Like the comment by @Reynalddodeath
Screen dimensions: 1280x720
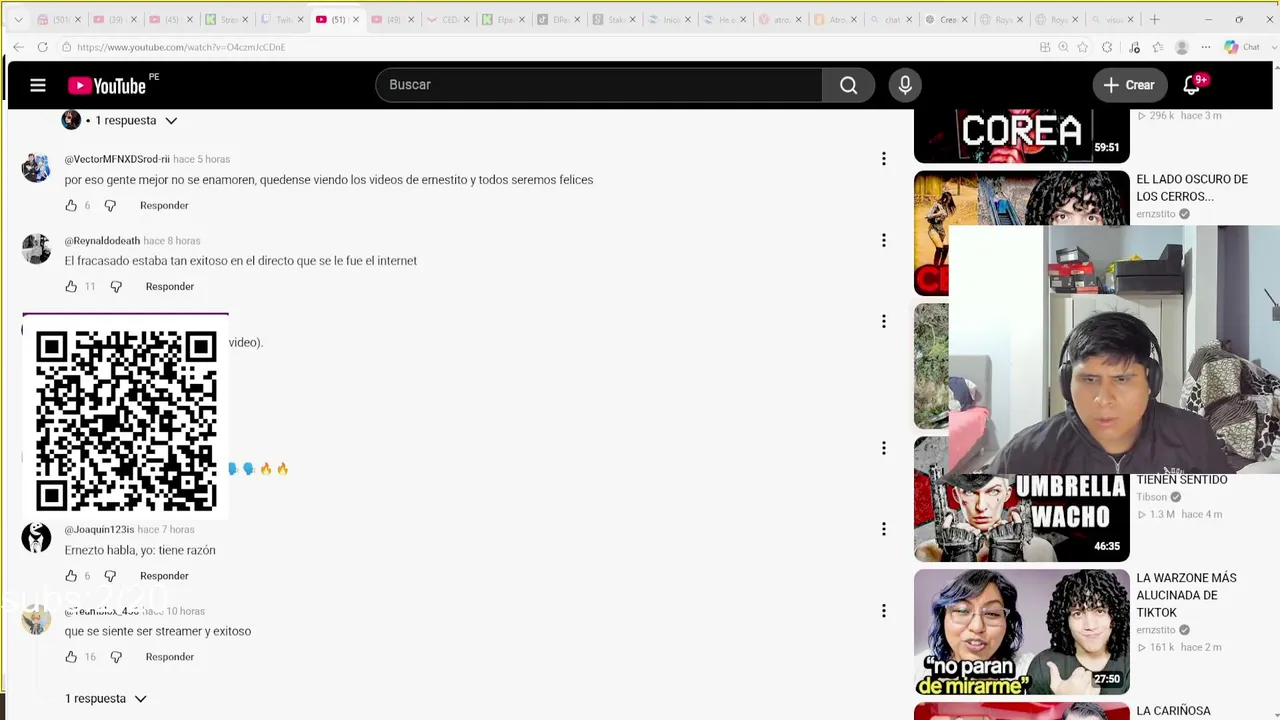[x=71, y=287]
